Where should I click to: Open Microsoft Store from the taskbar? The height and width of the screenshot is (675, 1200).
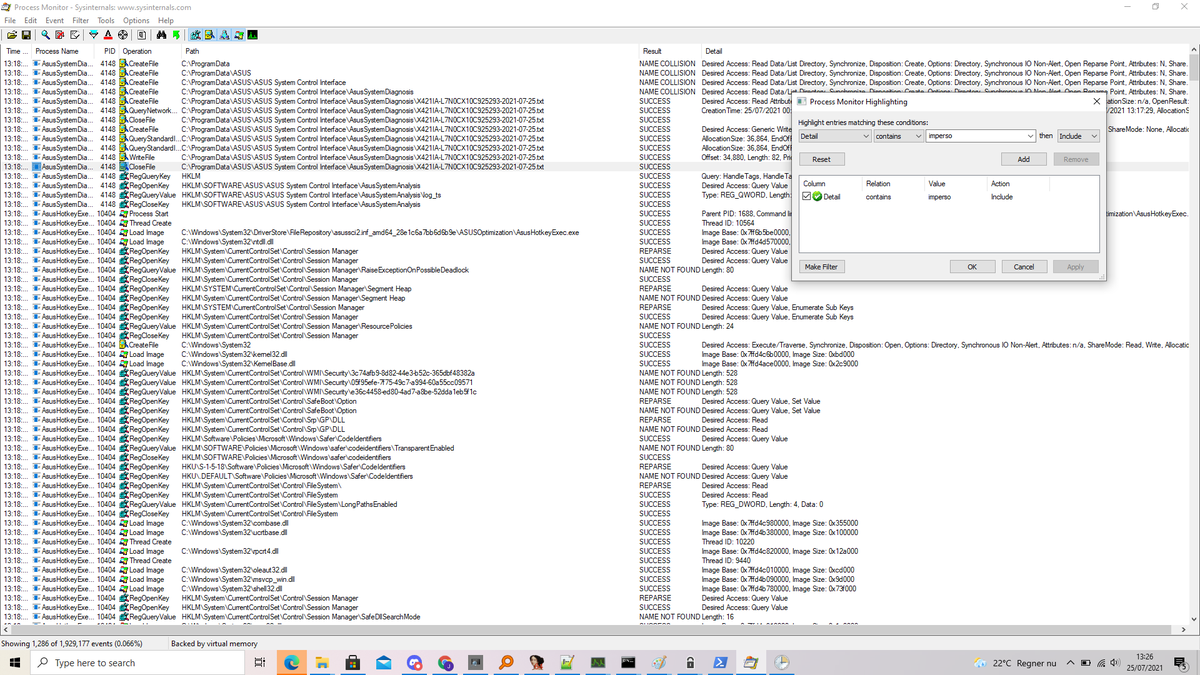[353, 662]
